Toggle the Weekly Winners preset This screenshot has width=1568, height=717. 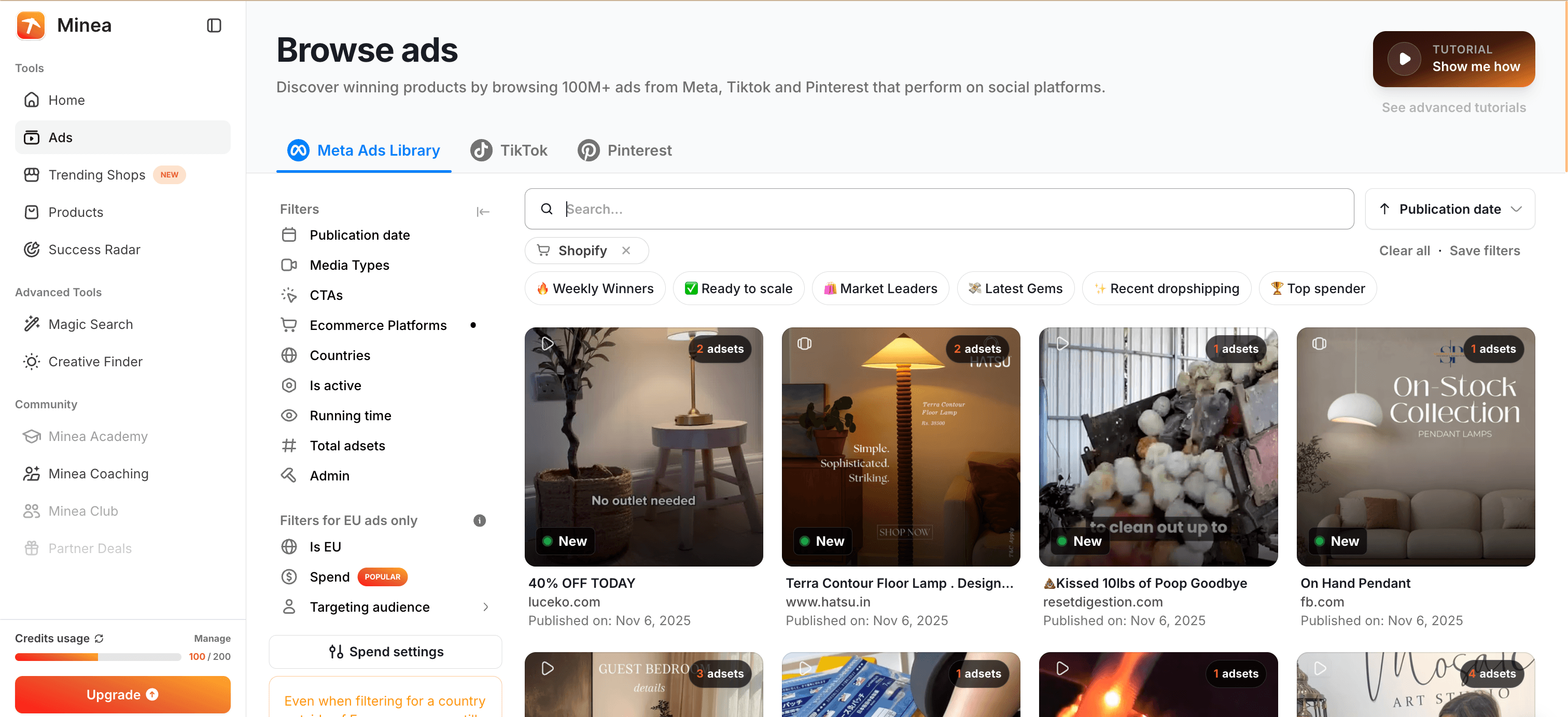[x=595, y=288]
